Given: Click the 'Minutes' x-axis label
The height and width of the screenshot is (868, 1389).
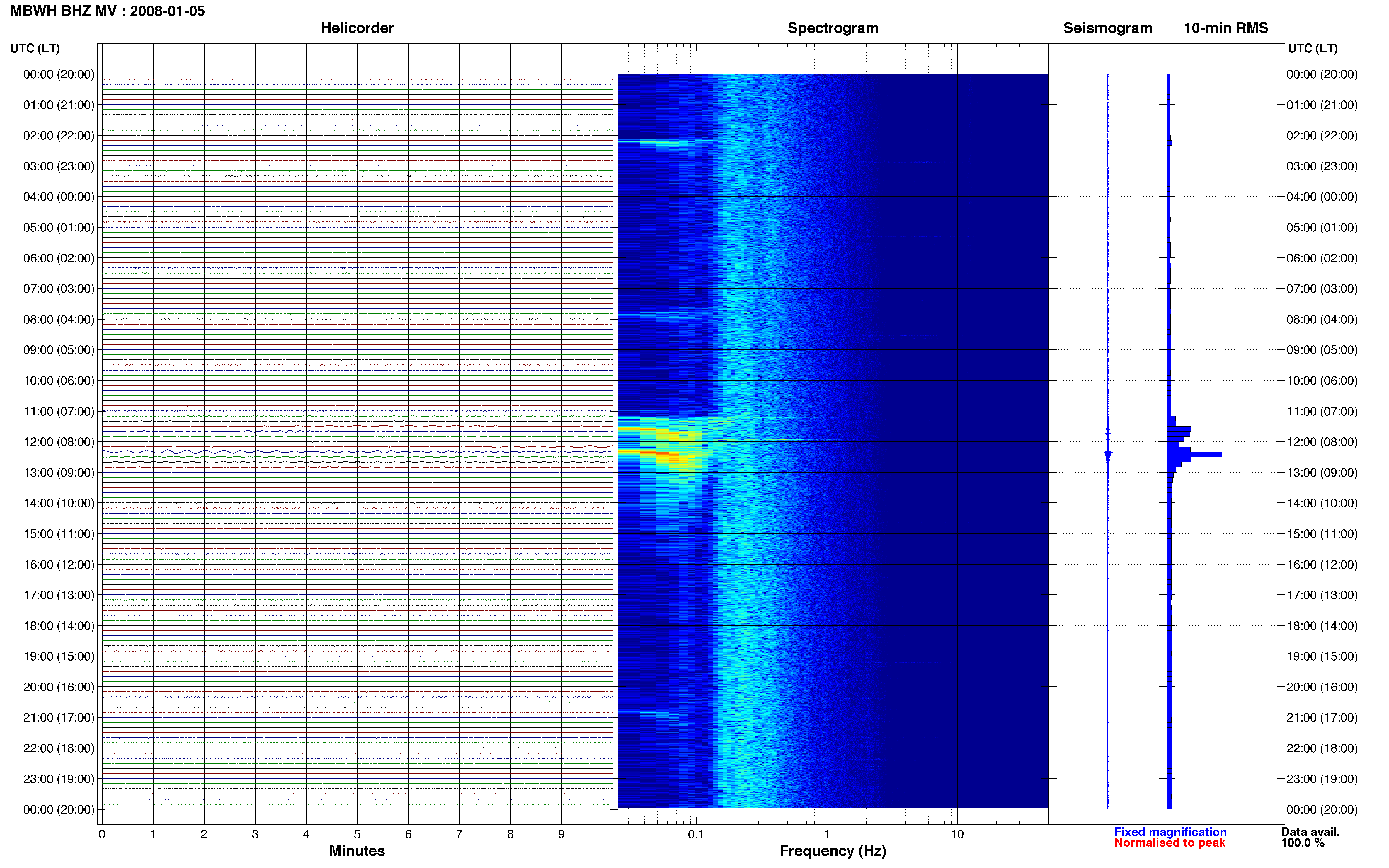Looking at the screenshot, I should (x=357, y=851).
